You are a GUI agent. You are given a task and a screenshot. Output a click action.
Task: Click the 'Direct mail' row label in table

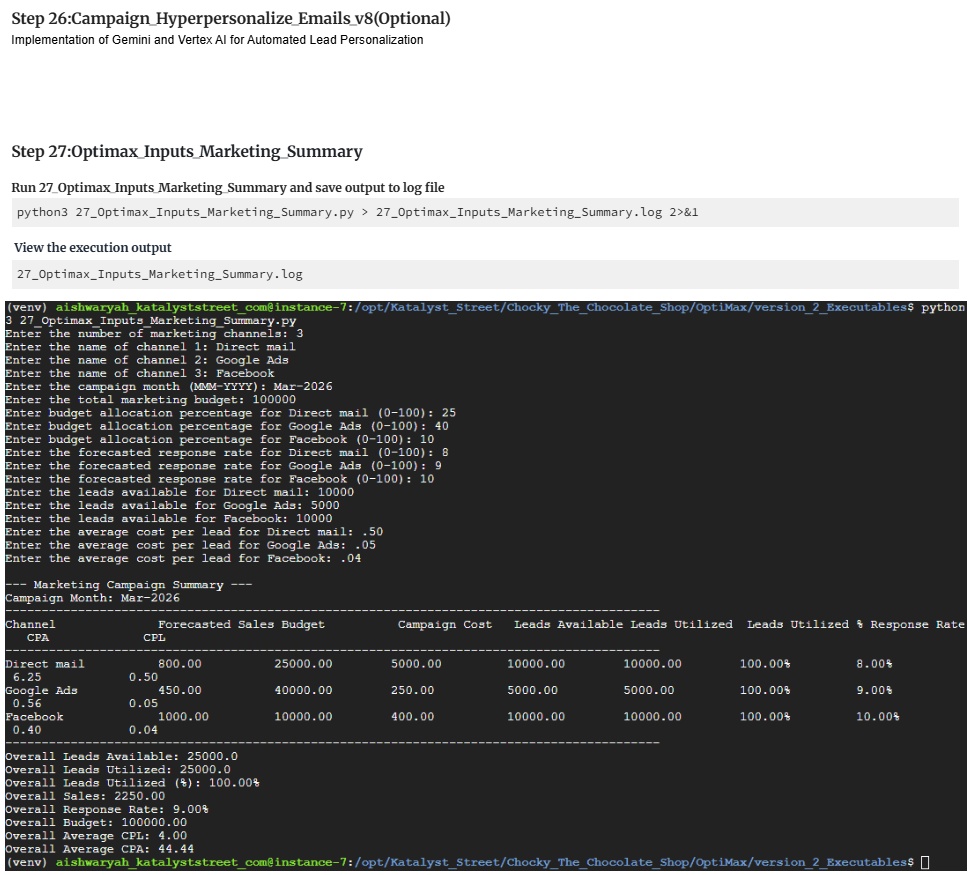(x=45, y=664)
